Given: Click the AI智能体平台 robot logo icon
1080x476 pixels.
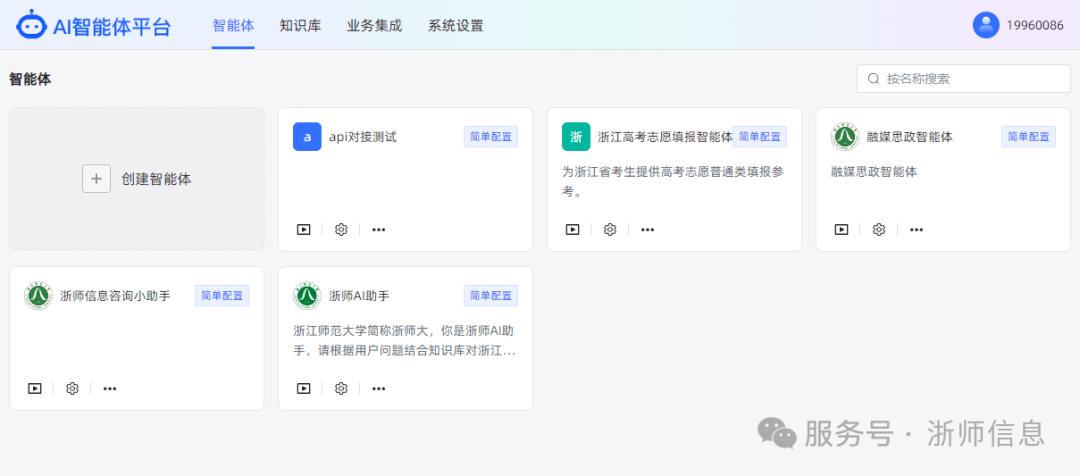Looking at the screenshot, I should point(32,25).
